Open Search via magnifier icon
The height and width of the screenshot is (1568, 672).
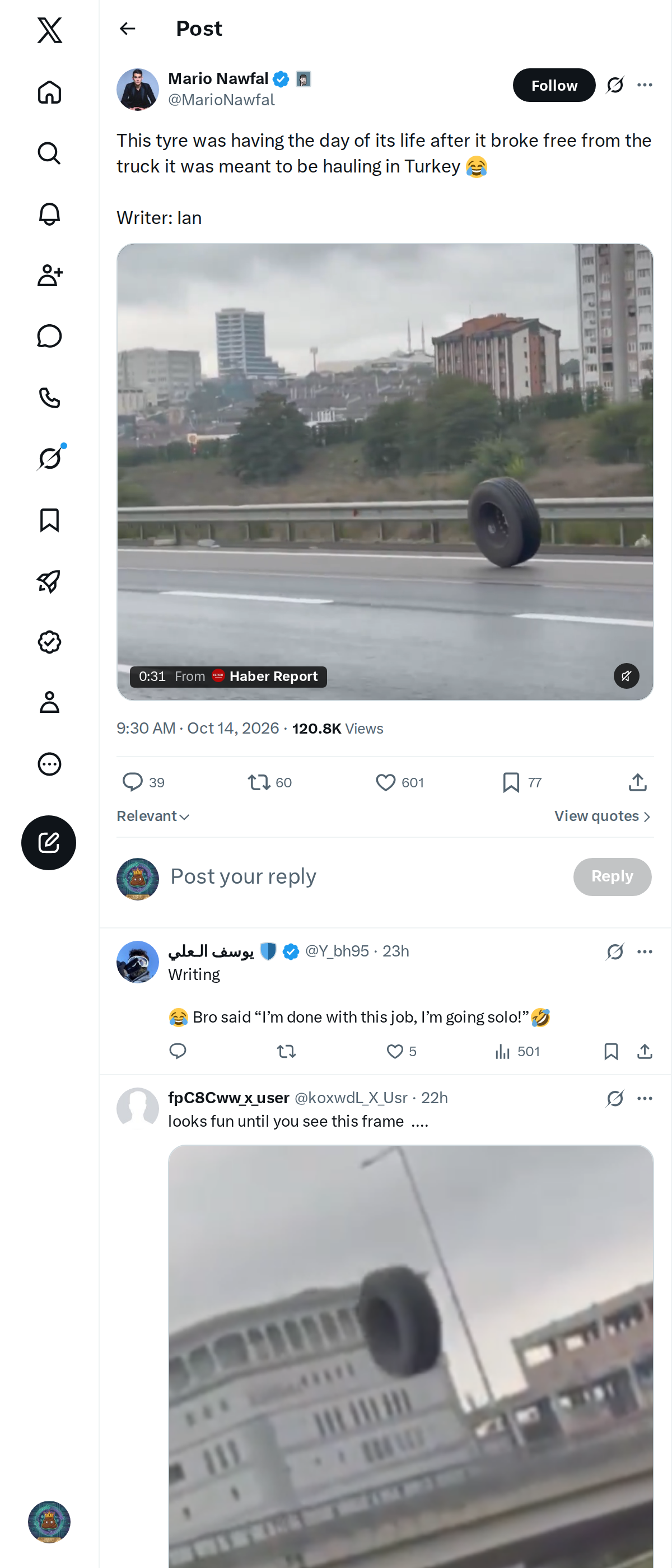pyautogui.click(x=49, y=153)
